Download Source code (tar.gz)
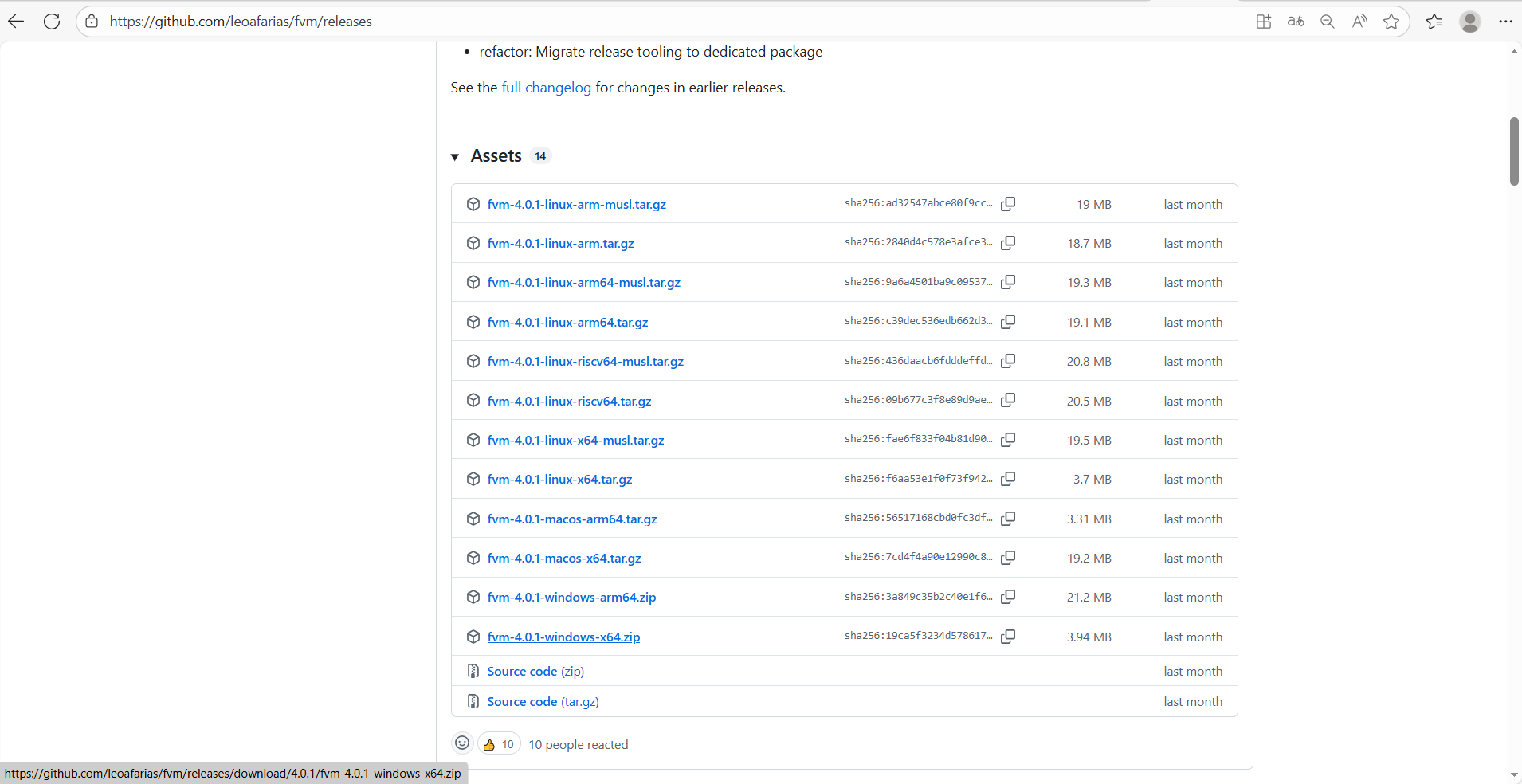This screenshot has width=1522, height=784. point(543,702)
